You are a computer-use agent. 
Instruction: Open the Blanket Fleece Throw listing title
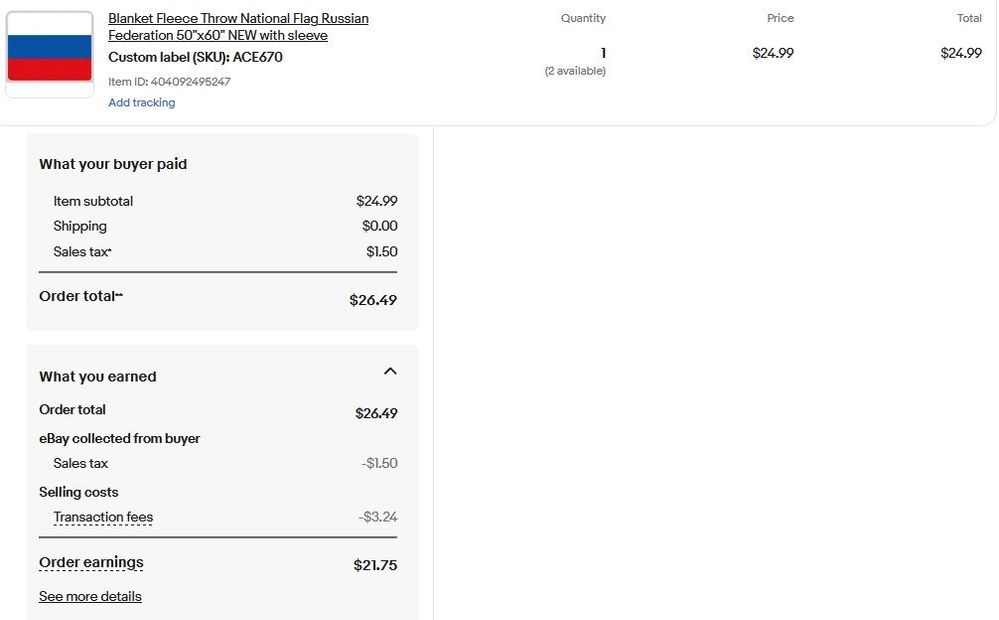(238, 27)
